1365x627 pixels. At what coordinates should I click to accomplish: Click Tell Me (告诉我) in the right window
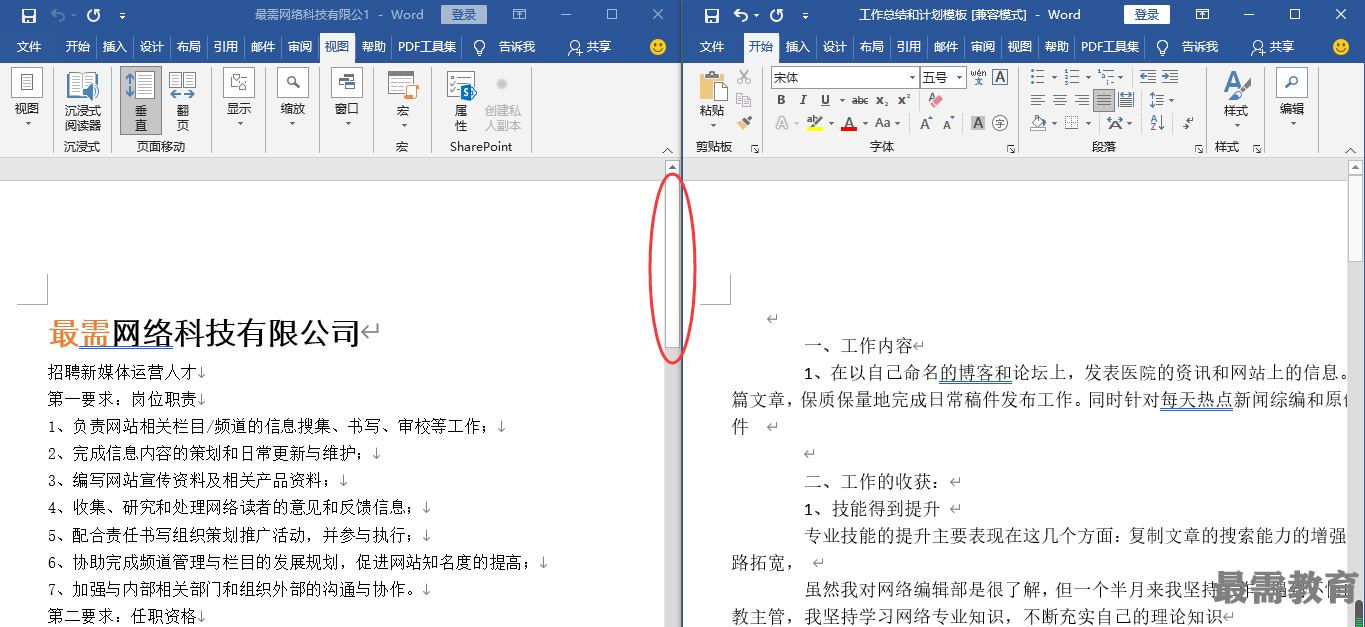click(x=1188, y=47)
